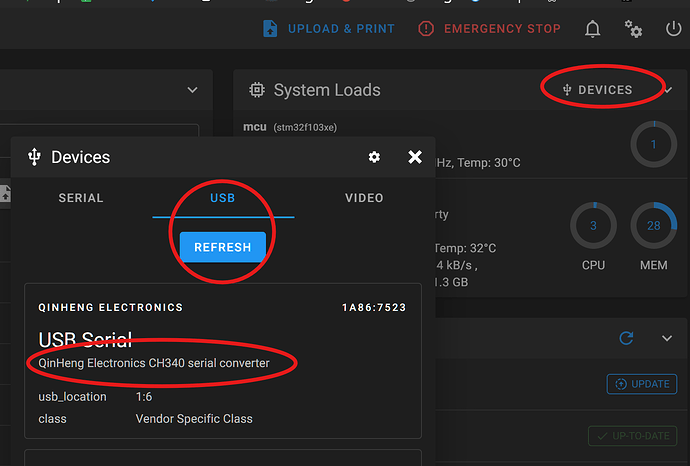This screenshot has width=690, height=466.
Task: Select the USB tab
Action: pyautogui.click(x=223, y=198)
